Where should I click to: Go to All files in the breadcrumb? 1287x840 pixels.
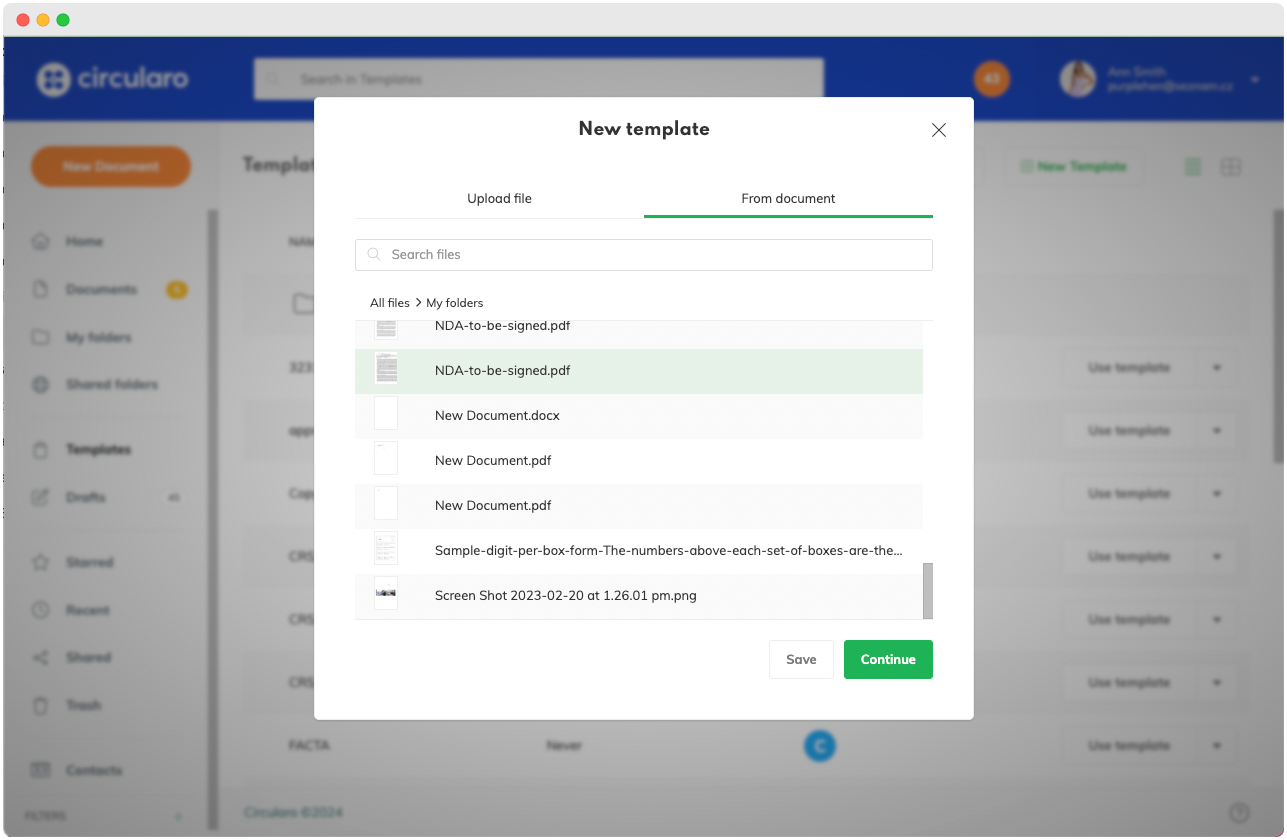point(389,303)
